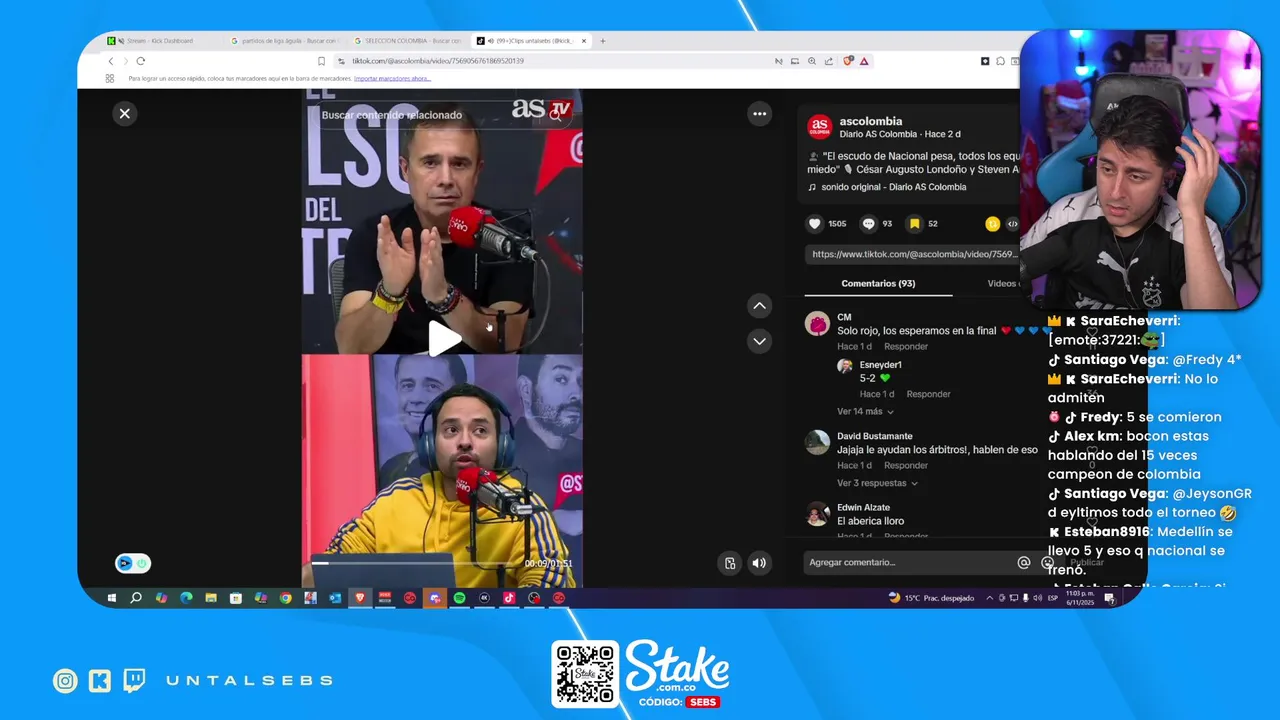Bookmark this page in address bar
Viewport: 1280px width, 720px height.
(321, 61)
